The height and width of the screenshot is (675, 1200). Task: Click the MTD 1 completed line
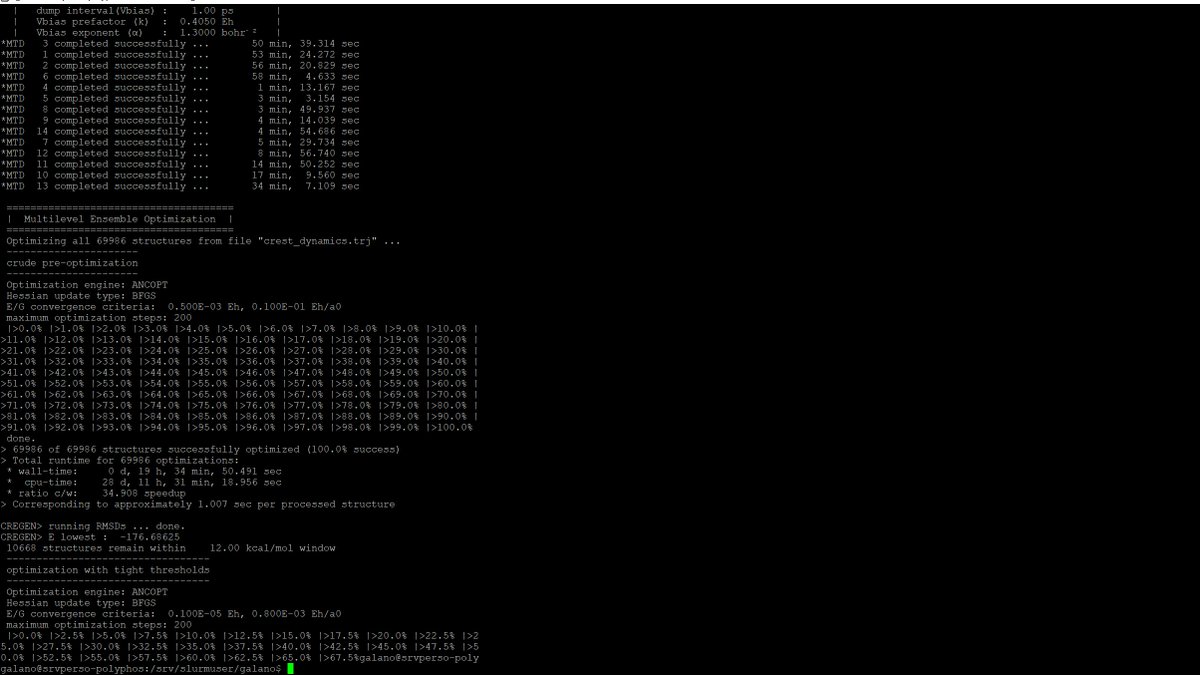coord(180,54)
